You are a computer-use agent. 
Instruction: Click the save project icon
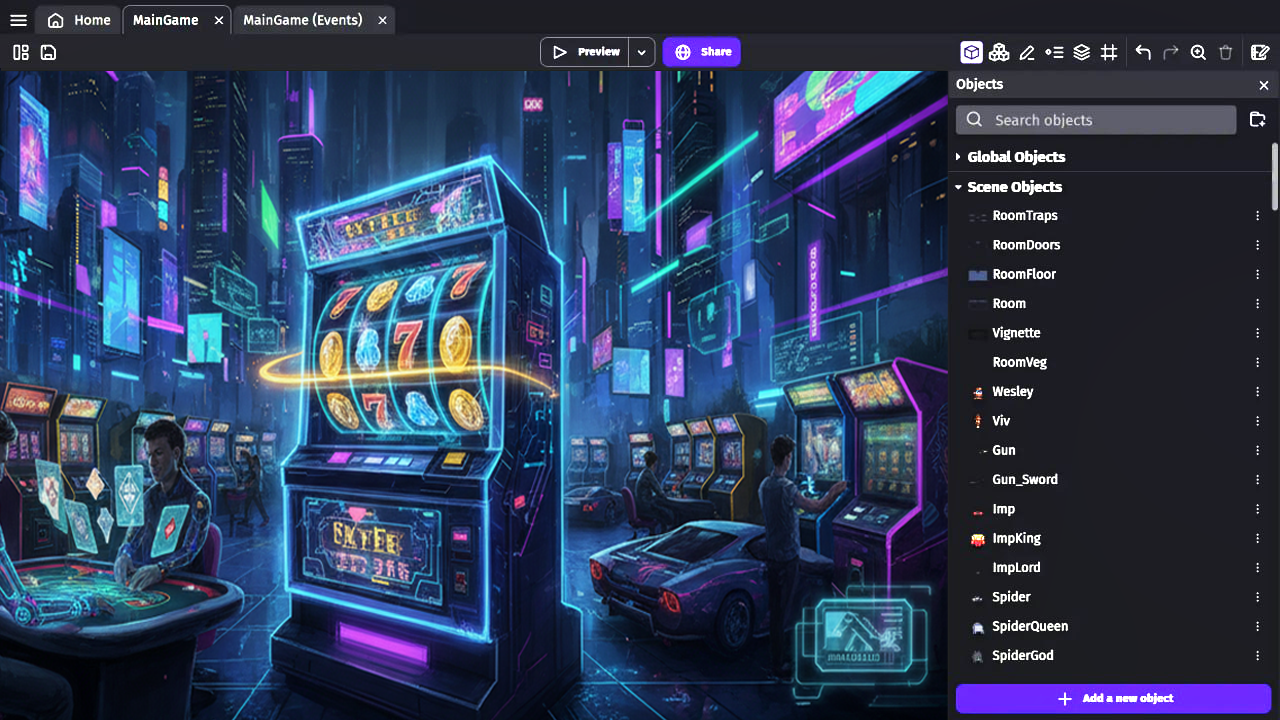click(48, 52)
